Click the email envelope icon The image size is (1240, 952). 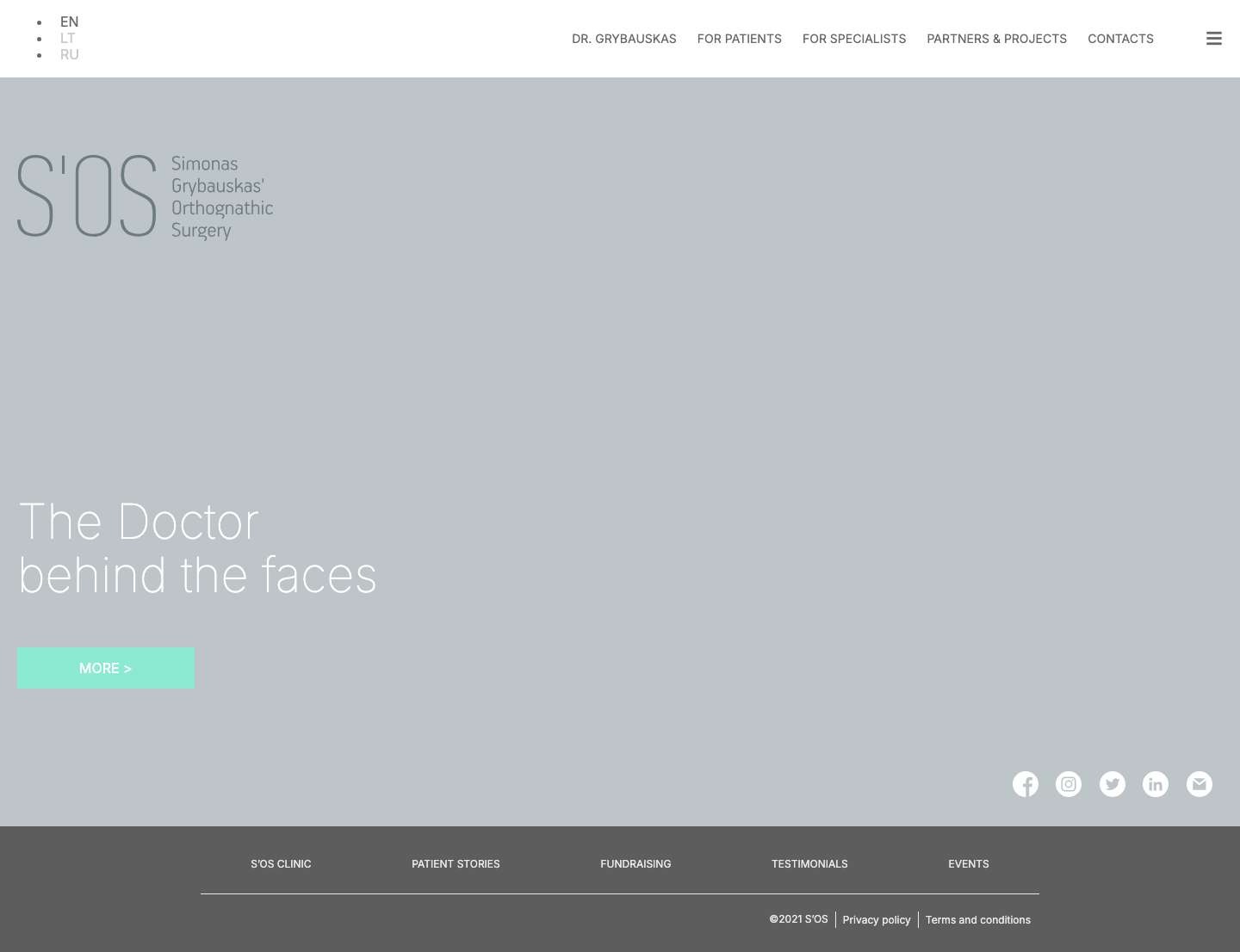[1200, 784]
